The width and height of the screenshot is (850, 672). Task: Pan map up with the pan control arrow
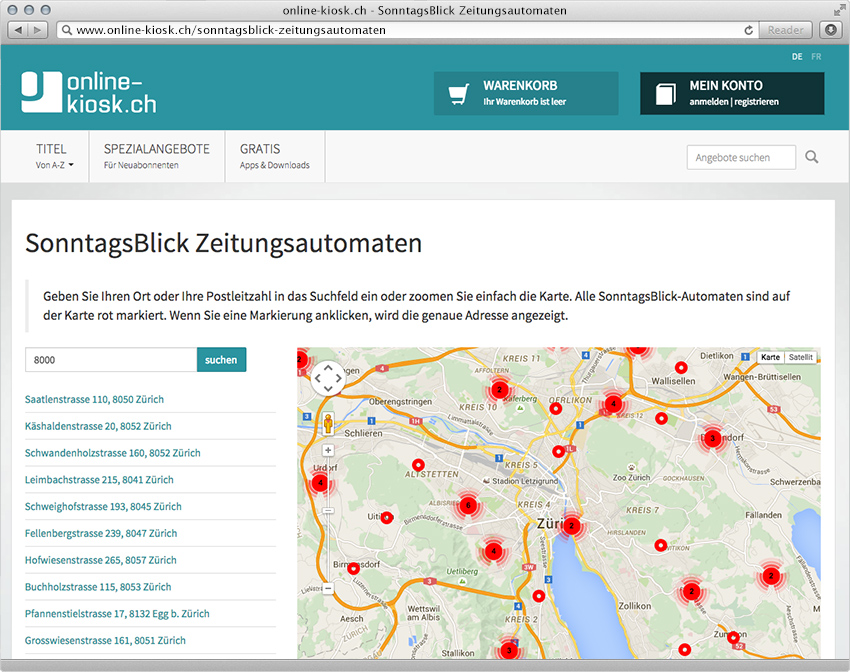point(328,367)
